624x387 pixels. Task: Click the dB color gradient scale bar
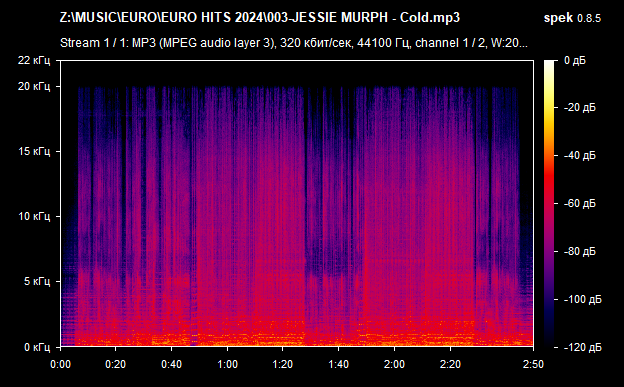point(549,203)
